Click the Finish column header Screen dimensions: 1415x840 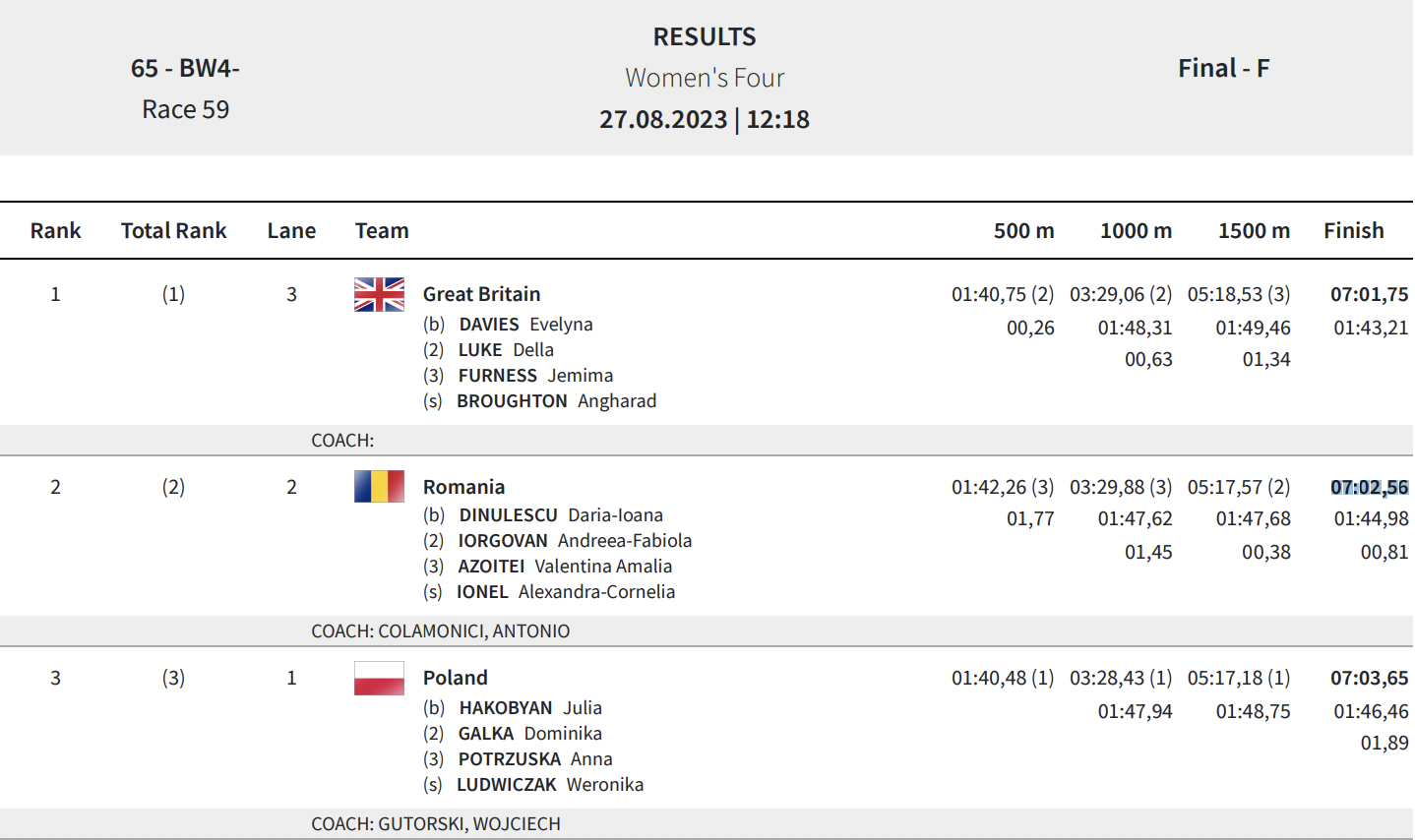1353,230
